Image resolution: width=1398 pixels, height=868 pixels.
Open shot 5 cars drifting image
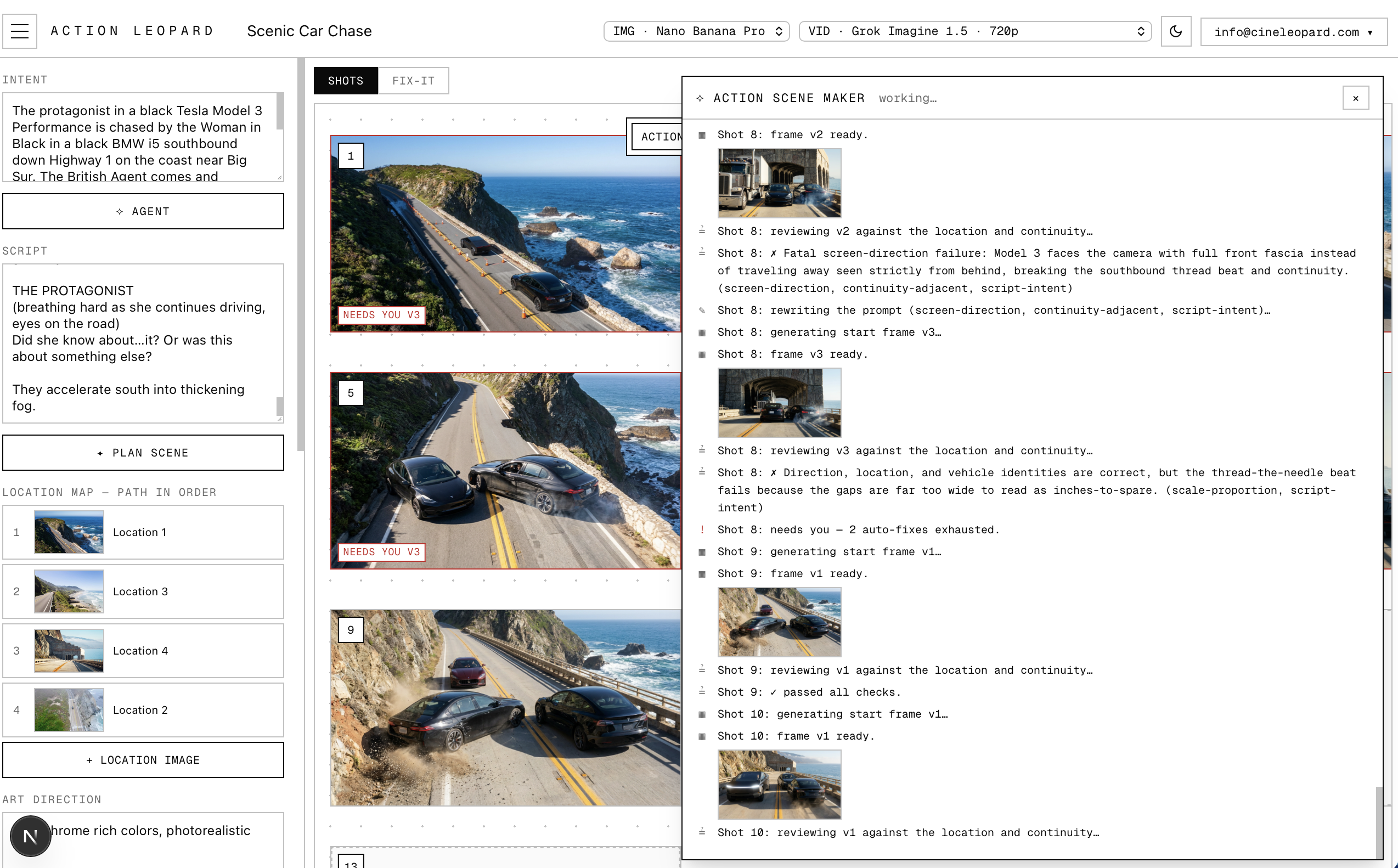(506, 471)
